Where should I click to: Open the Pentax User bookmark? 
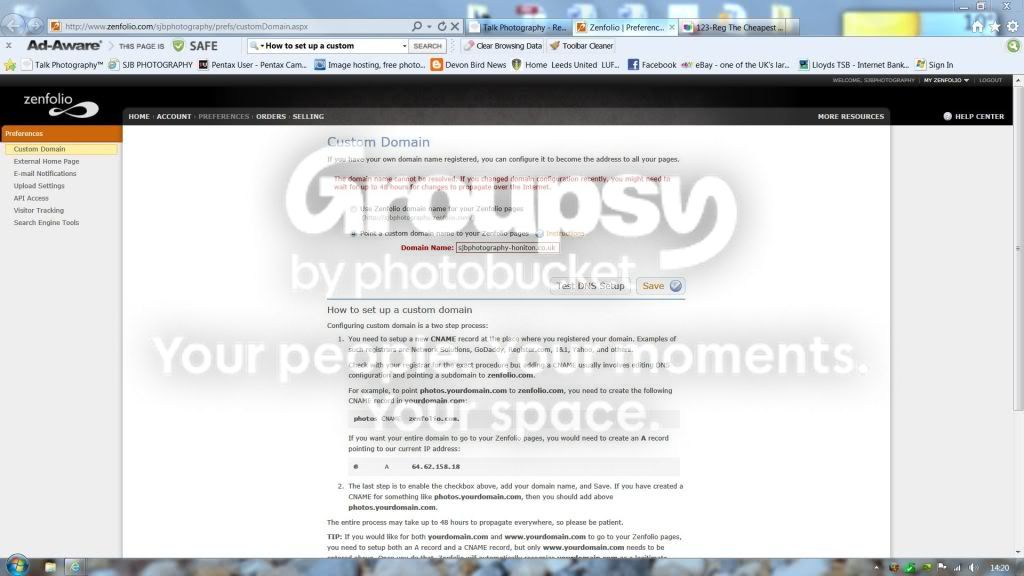tap(252, 65)
